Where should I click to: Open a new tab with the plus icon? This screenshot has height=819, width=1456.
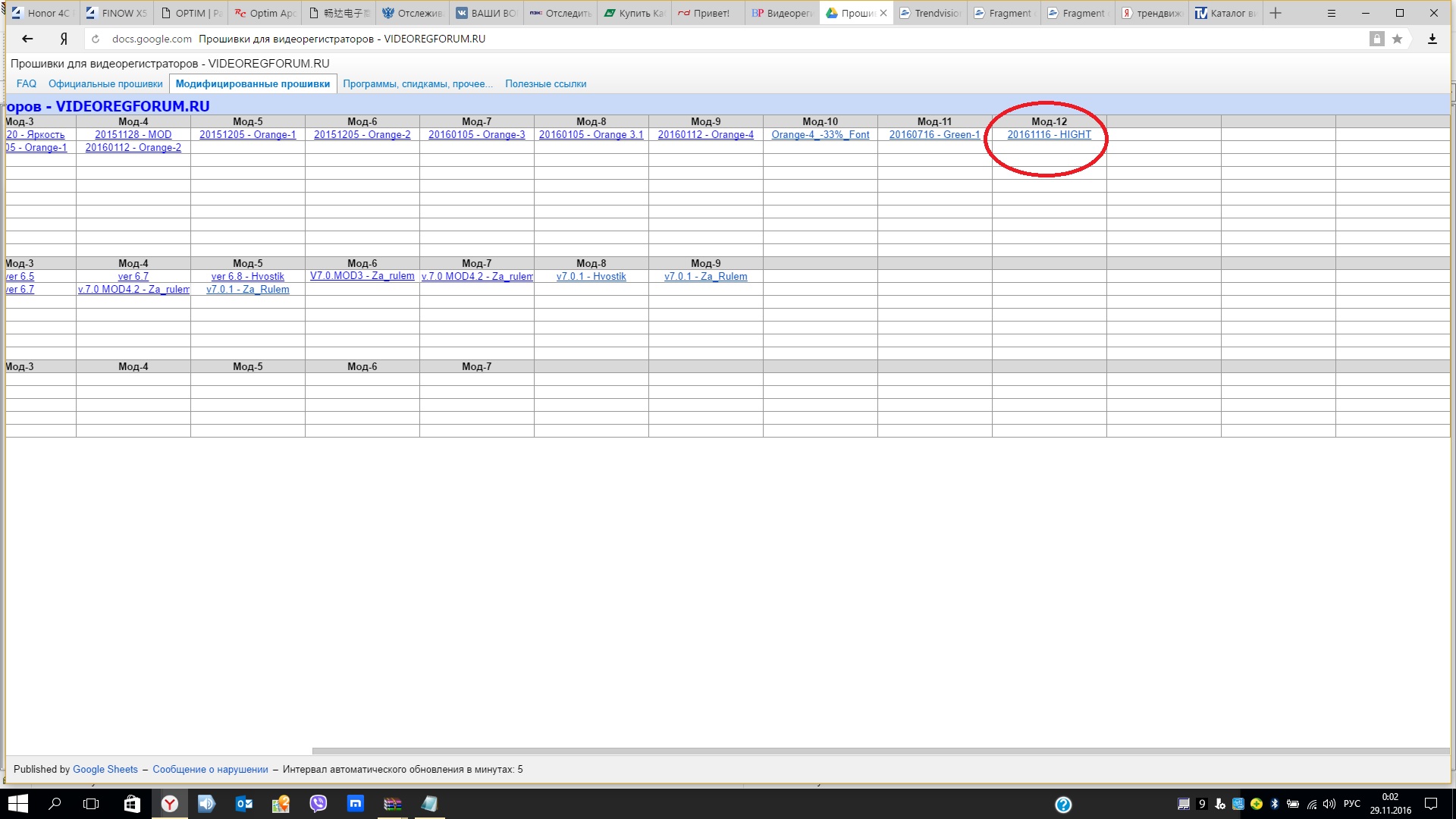(1276, 13)
